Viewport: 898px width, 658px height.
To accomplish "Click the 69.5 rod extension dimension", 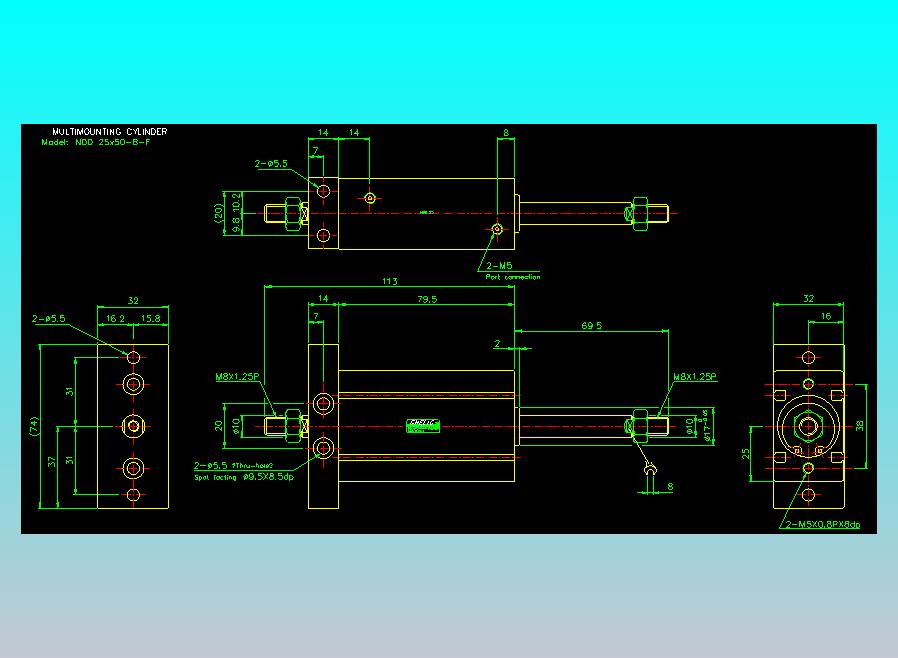I will (x=592, y=325).
